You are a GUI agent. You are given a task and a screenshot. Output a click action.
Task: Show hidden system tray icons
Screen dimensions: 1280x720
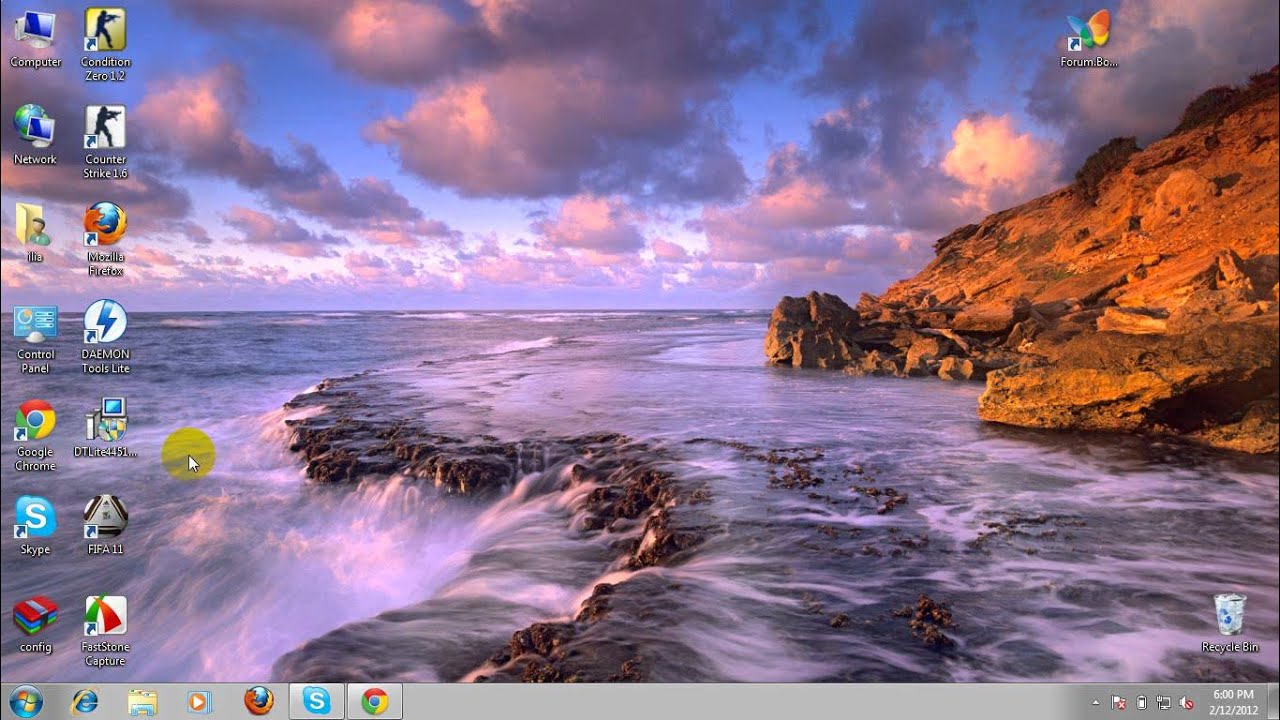[1095, 702]
